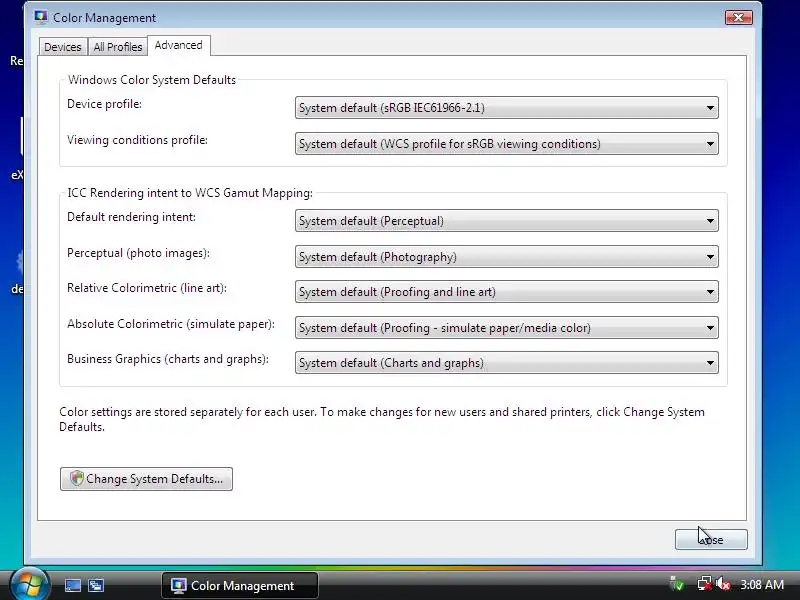Screen dimensions: 800x600
Task: Select the Advanced tab
Action: point(179,45)
